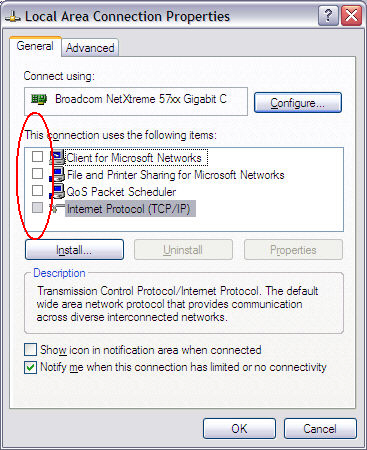The width and height of the screenshot is (367, 450).
Task: Tick the QoS Packet Scheduler checkbox
Action: (x=37, y=191)
